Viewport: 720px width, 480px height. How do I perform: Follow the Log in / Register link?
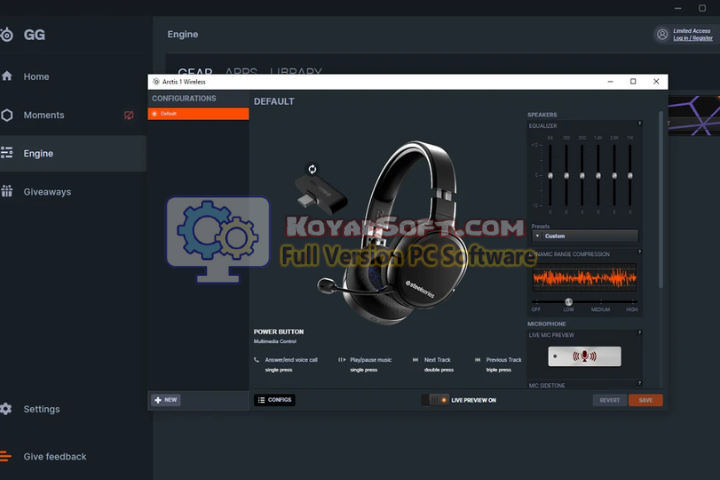click(693, 38)
